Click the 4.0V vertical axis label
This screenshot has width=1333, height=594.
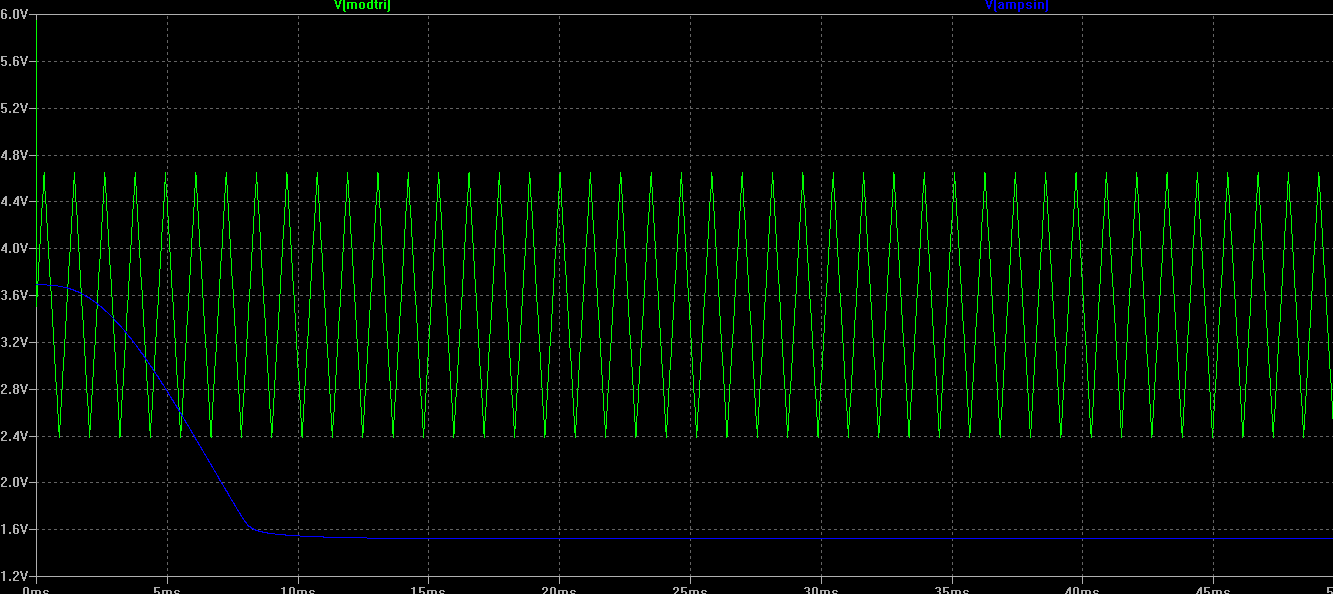coord(15,248)
